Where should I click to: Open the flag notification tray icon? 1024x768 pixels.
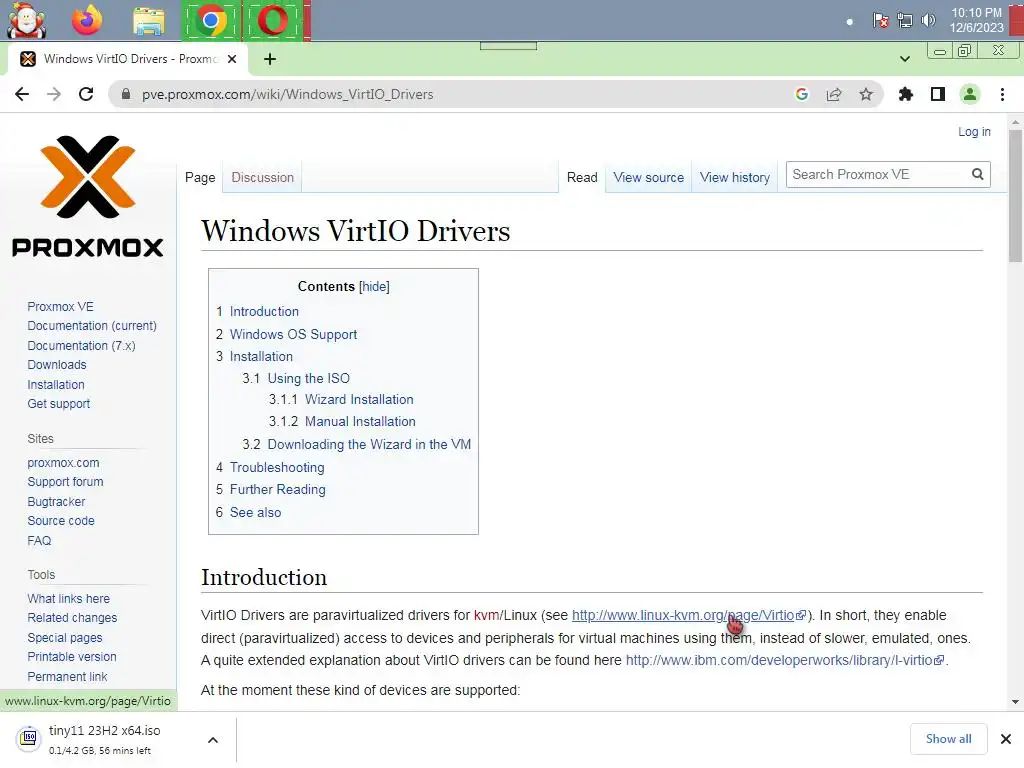(x=880, y=20)
